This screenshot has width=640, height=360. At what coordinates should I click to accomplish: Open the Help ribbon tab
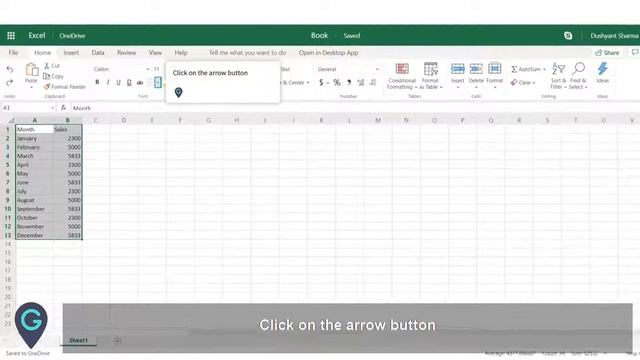coord(181,53)
